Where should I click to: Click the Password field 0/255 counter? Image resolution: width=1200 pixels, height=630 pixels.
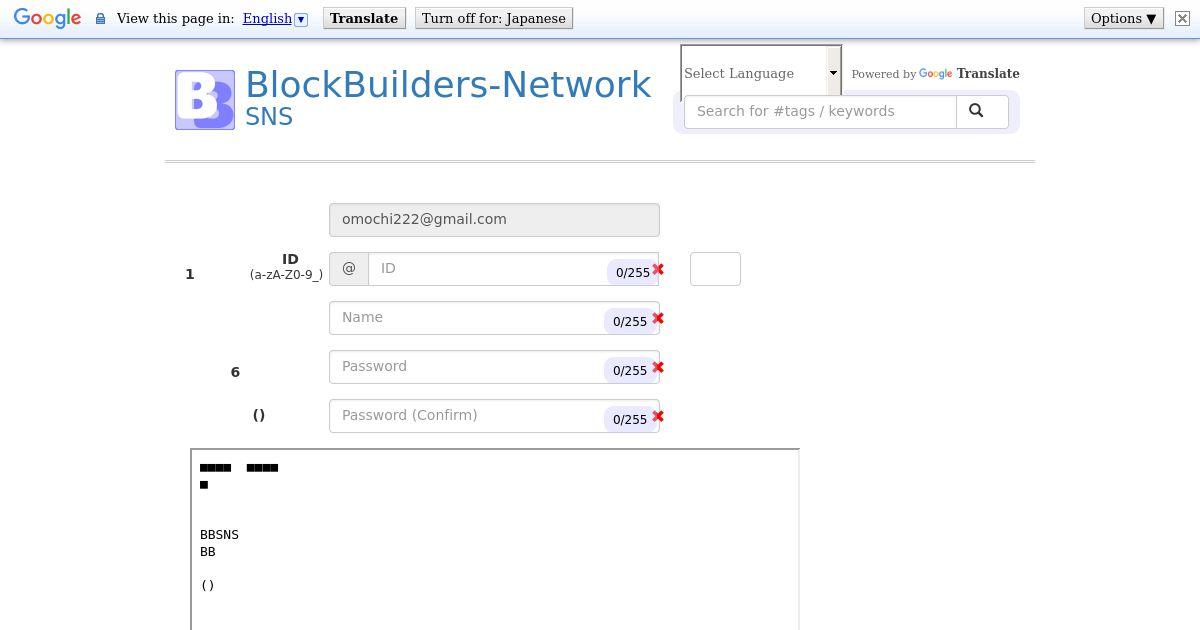coord(630,370)
